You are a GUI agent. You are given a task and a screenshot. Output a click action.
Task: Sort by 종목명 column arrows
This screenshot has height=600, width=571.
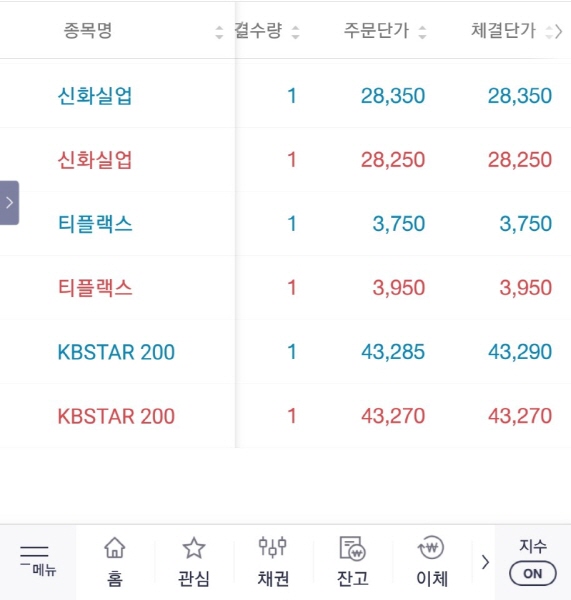(x=219, y=32)
